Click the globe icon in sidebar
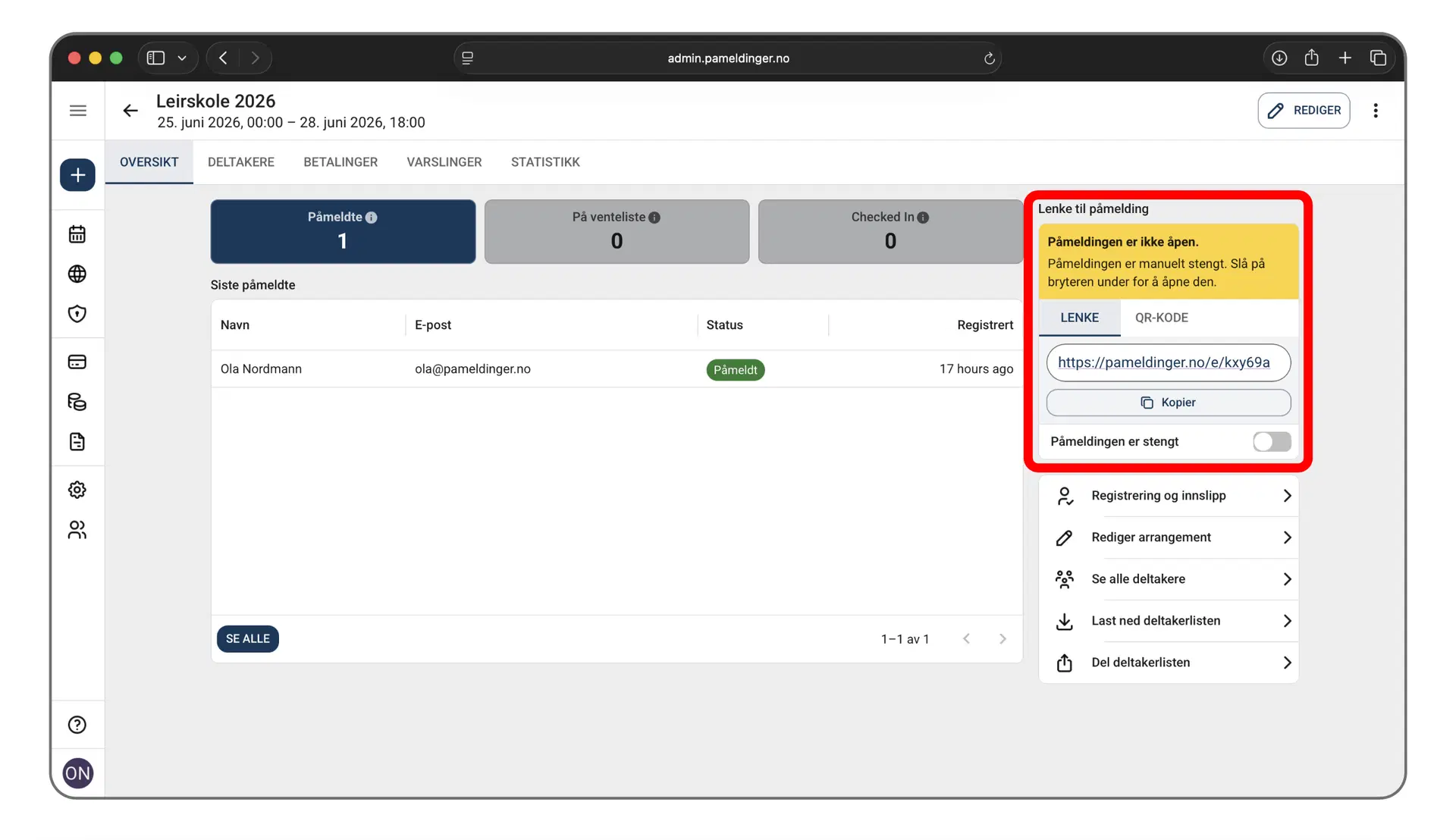Image resolution: width=1456 pixels, height=840 pixels. 77,274
